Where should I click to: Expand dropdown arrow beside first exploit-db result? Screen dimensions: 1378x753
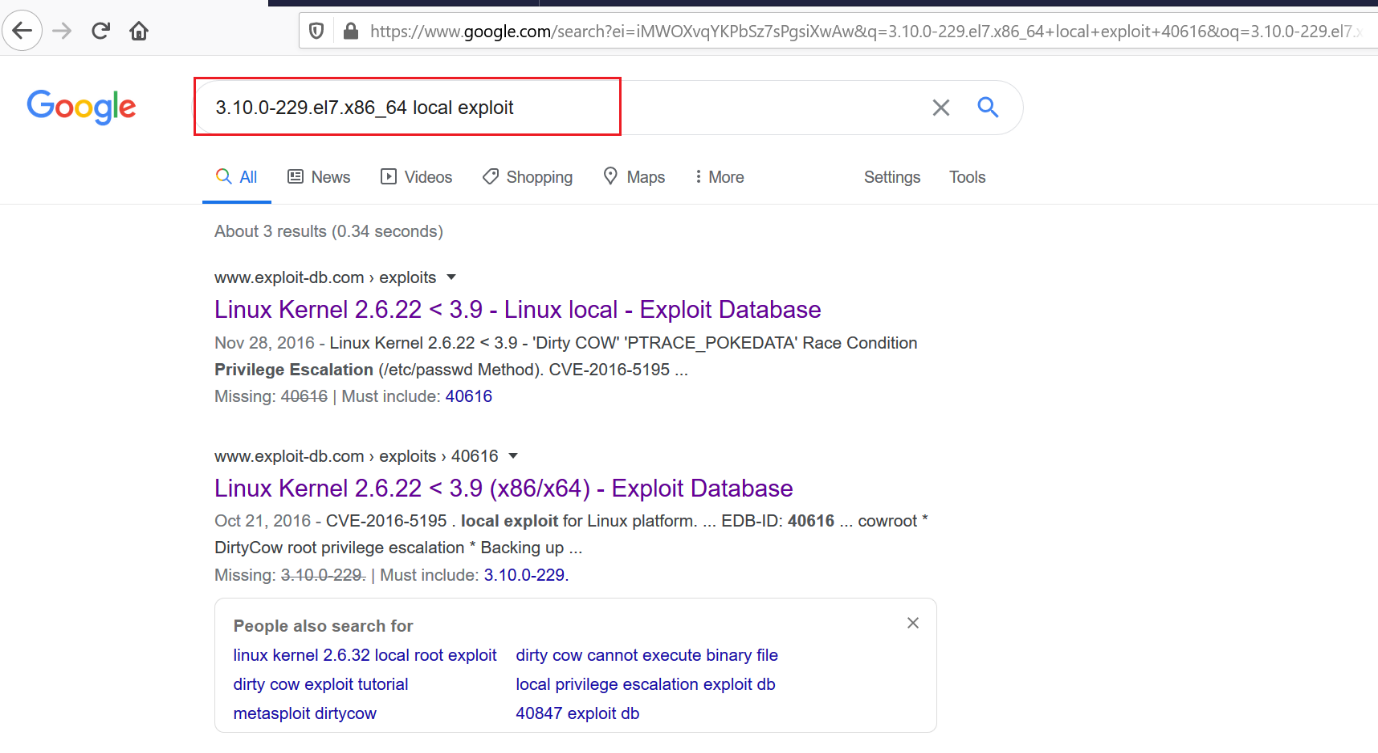click(x=451, y=277)
